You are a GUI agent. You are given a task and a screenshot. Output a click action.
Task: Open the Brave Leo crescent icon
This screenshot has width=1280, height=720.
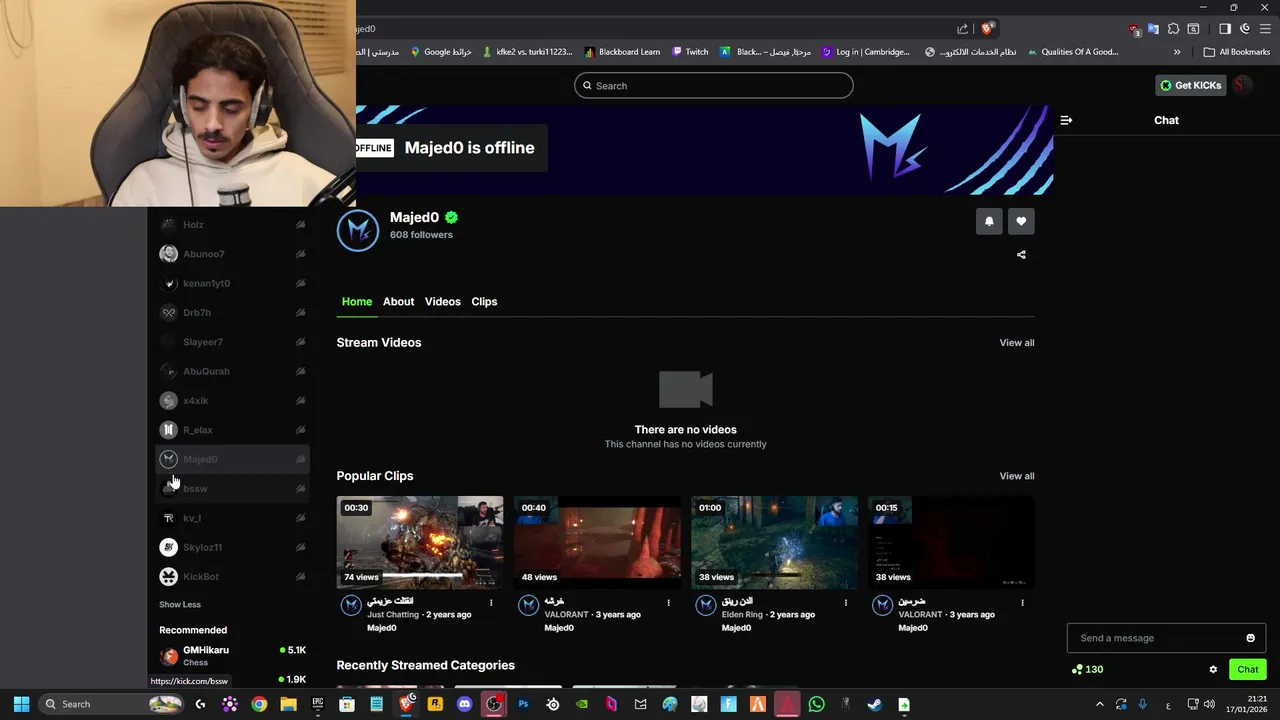[1245, 29]
